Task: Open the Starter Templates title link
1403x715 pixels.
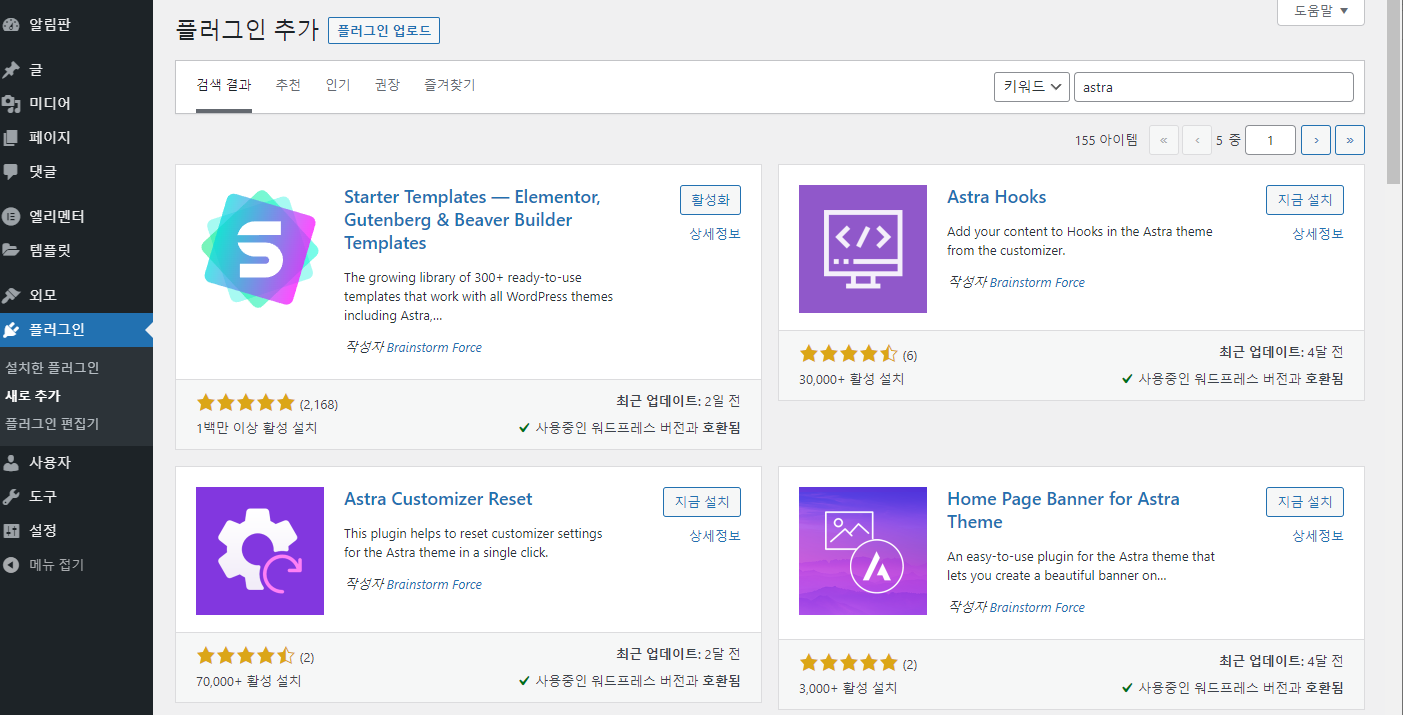Action: coord(472,220)
